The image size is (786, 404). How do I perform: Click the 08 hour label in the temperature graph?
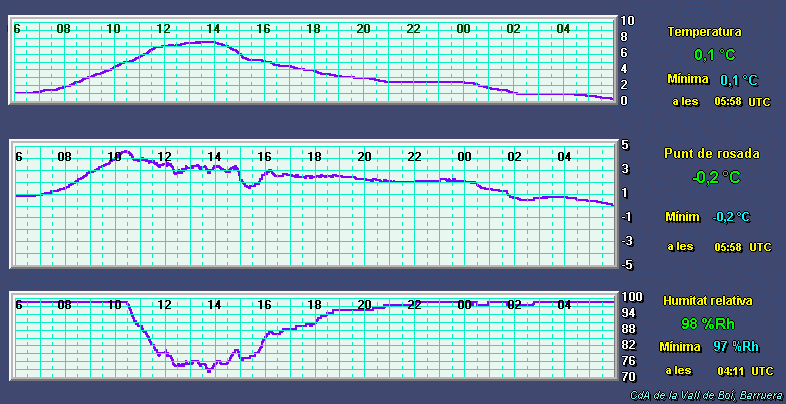point(64,29)
